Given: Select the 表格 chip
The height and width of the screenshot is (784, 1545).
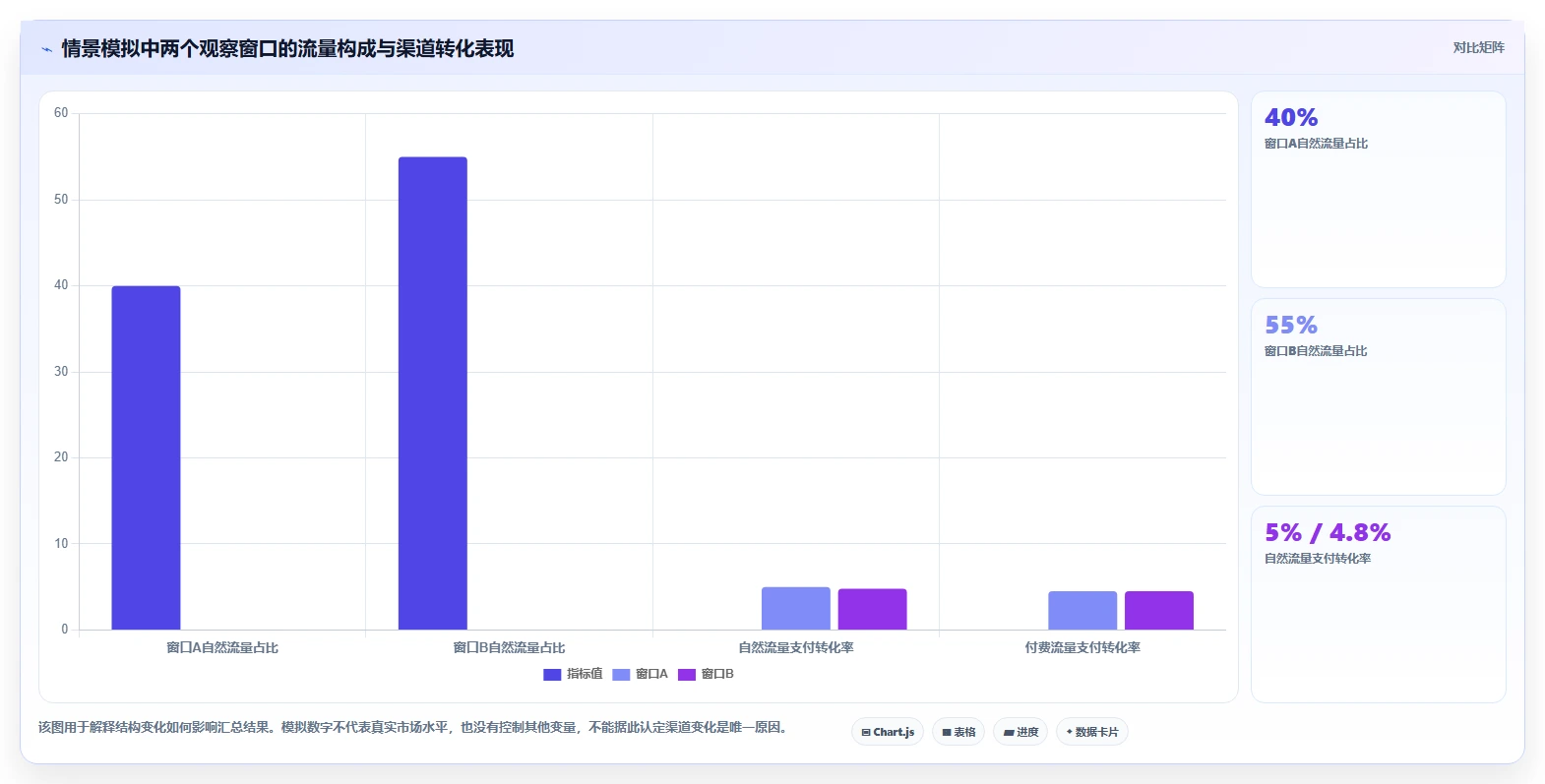Looking at the screenshot, I should pos(958,732).
